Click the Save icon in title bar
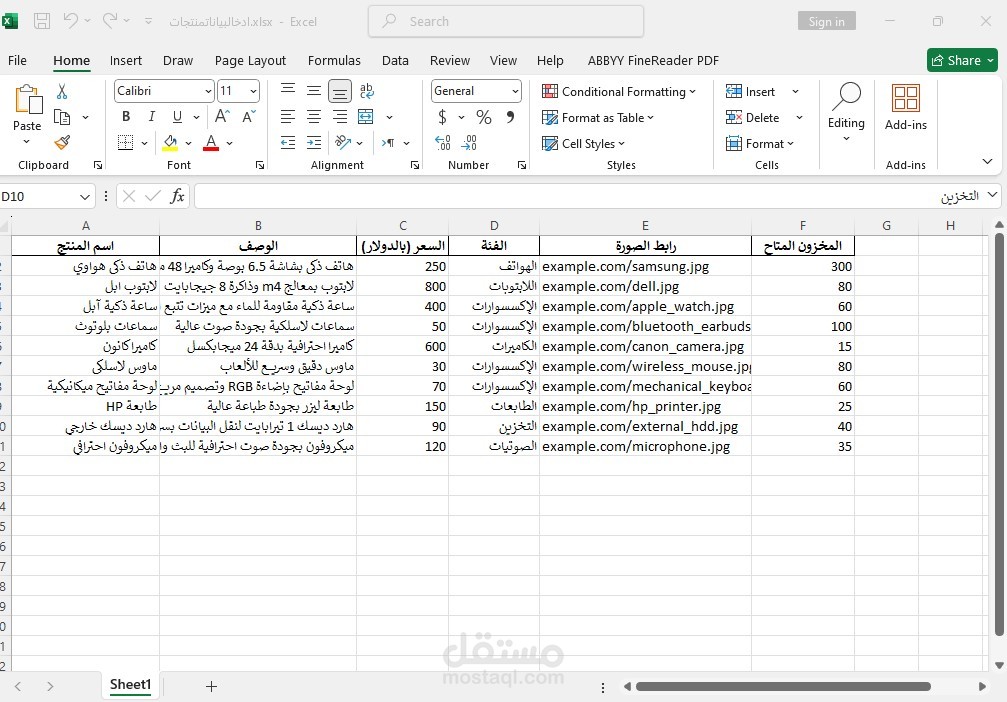The image size is (1007, 702). point(42,21)
